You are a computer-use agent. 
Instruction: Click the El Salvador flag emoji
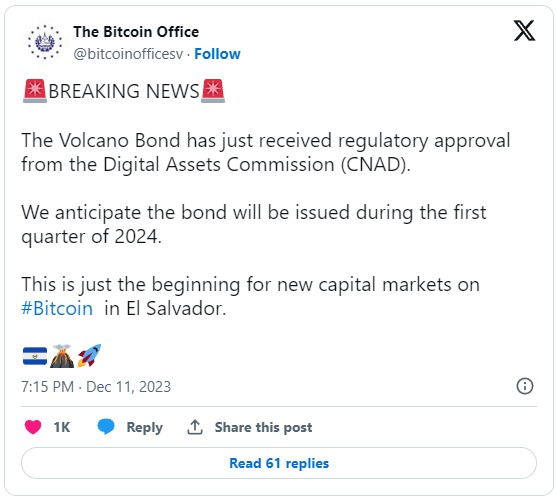coord(35,356)
